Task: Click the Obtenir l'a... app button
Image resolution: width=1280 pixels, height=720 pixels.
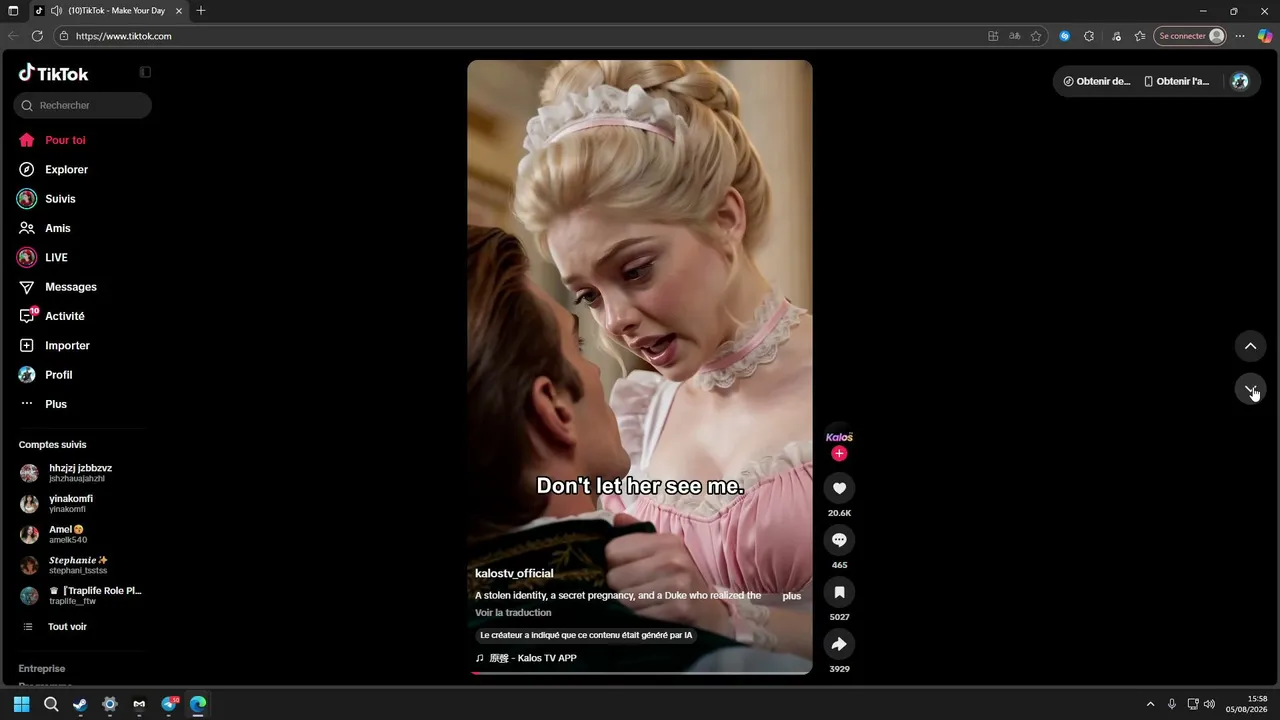Action: click(x=1177, y=82)
